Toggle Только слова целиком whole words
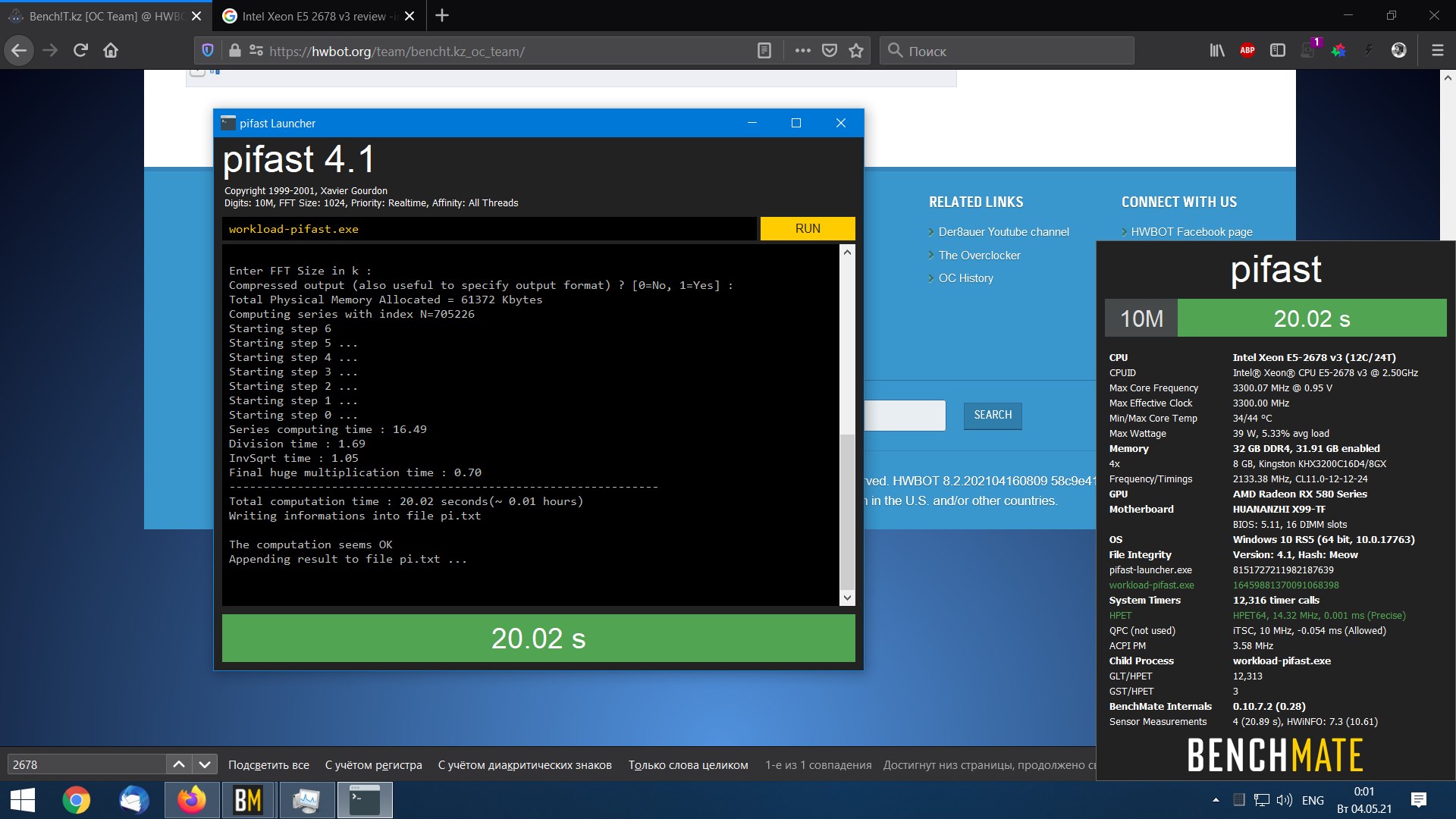The height and width of the screenshot is (819, 1456). point(688,765)
